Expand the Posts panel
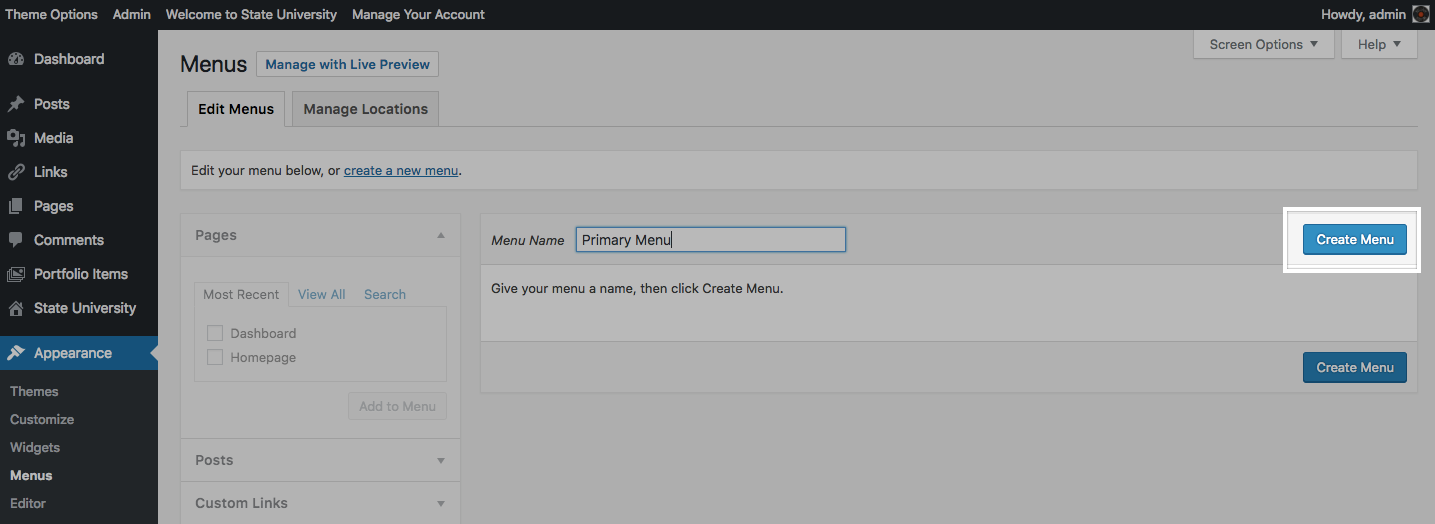1435x524 pixels. coord(320,460)
